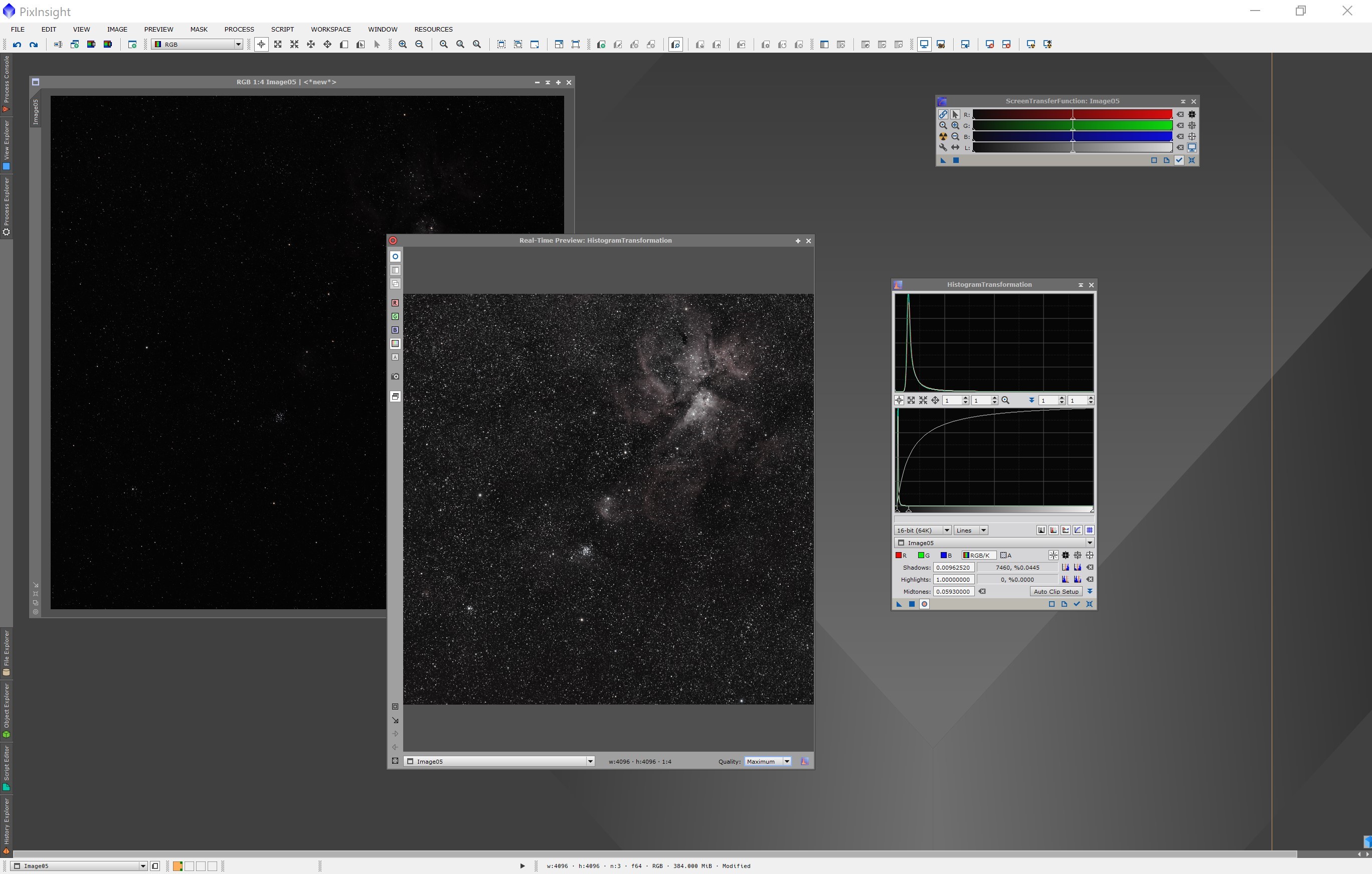Toggle Real-Time Preview blue channel B
This screenshot has height=874, width=1372.
[395, 330]
